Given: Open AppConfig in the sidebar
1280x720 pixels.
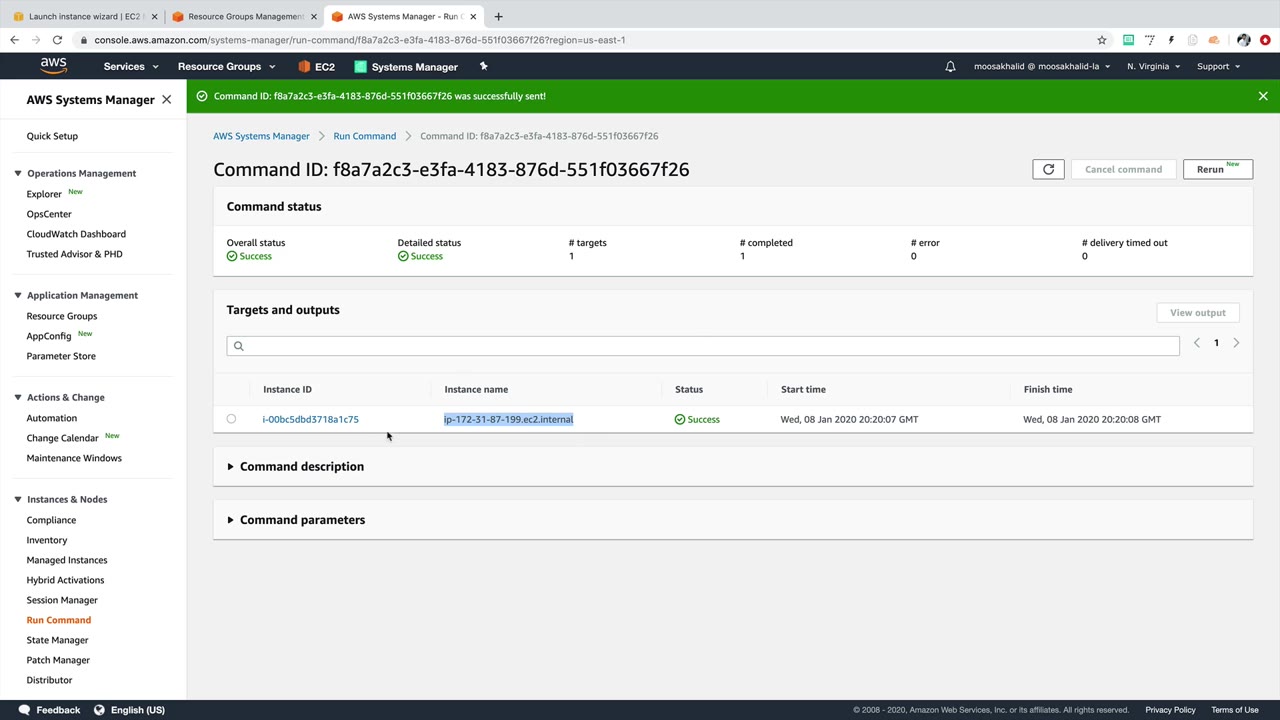Looking at the screenshot, I should coord(49,336).
